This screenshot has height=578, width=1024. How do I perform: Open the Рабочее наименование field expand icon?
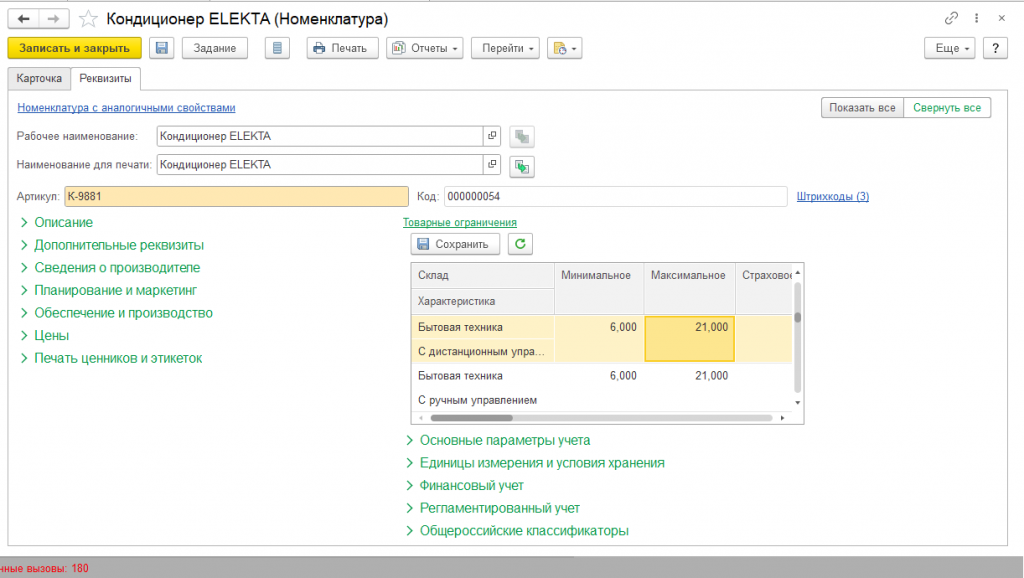pos(492,136)
